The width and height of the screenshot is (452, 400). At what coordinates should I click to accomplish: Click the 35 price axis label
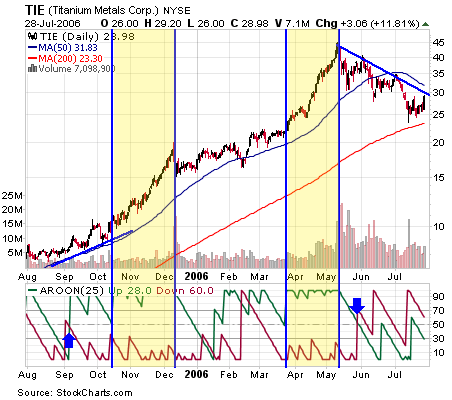coord(438,74)
